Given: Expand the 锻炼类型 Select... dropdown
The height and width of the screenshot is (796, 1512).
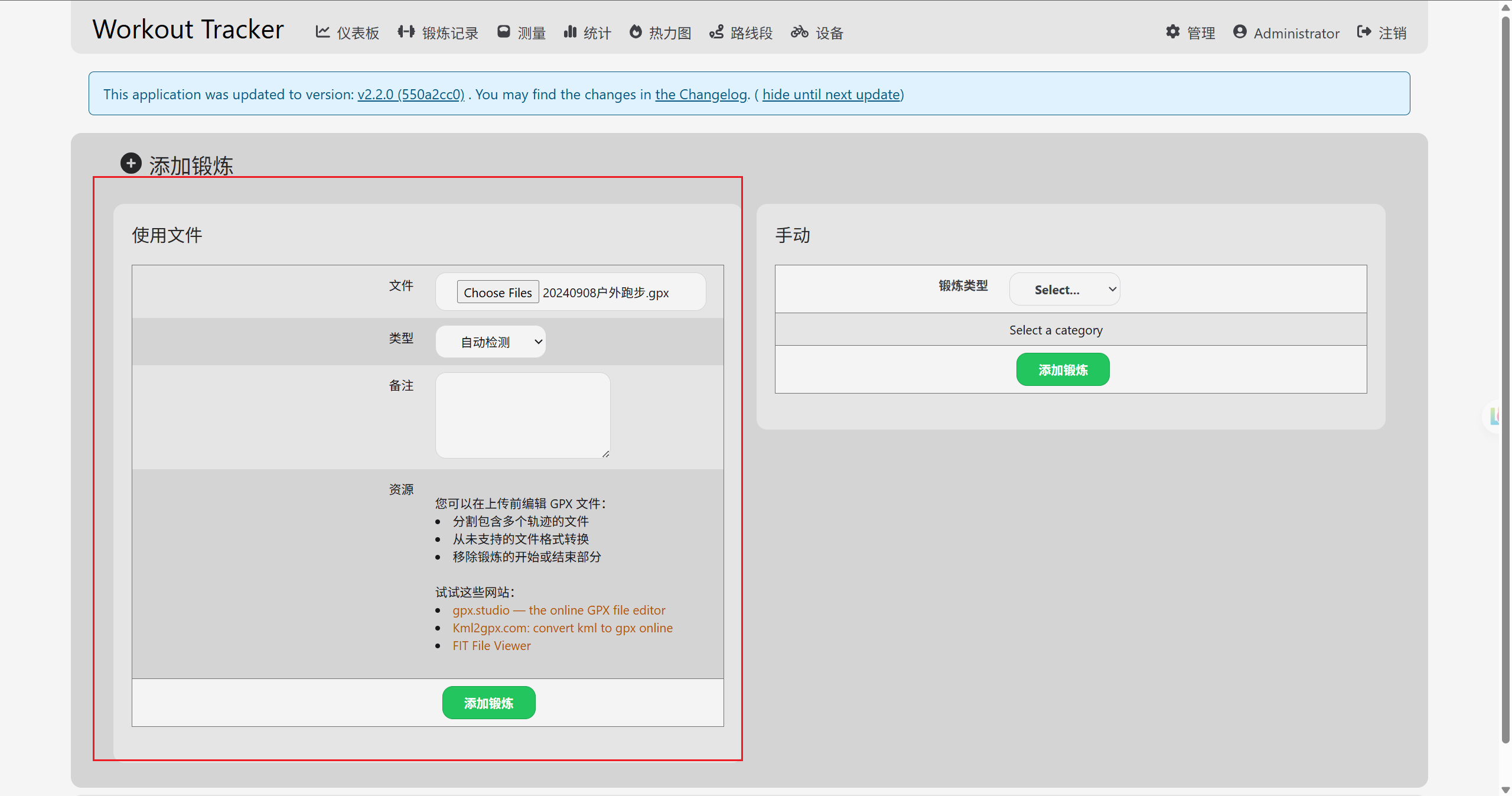Looking at the screenshot, I should click(x=1064, y=289).
